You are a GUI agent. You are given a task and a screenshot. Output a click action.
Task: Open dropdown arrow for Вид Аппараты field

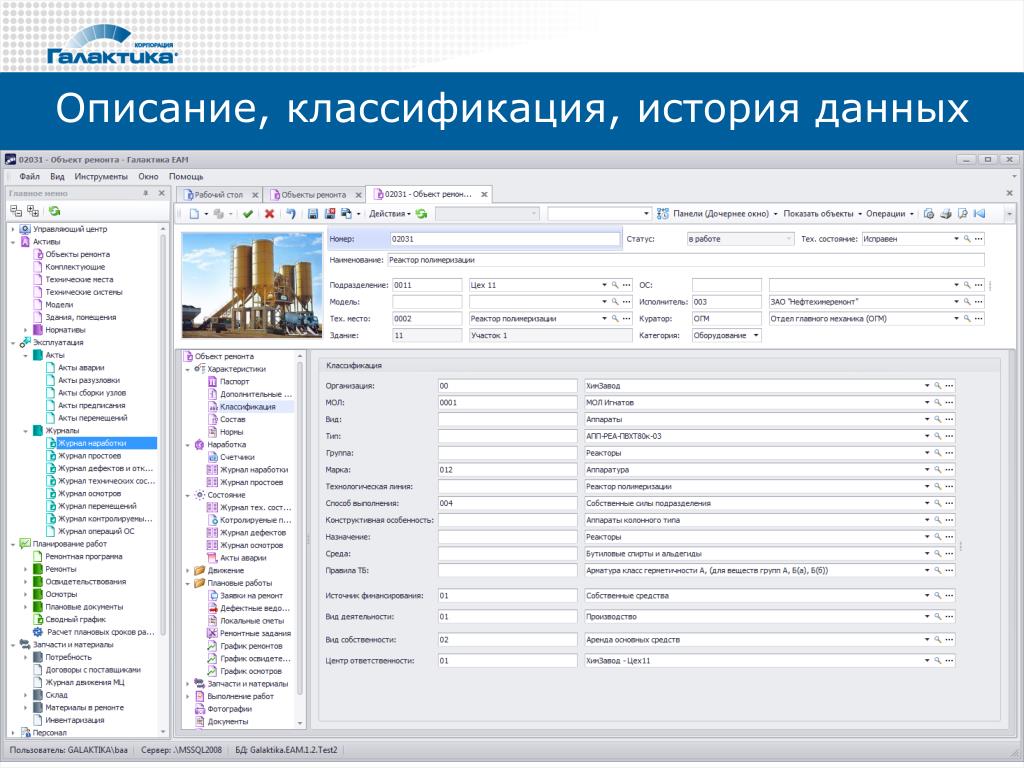point(927,419)
